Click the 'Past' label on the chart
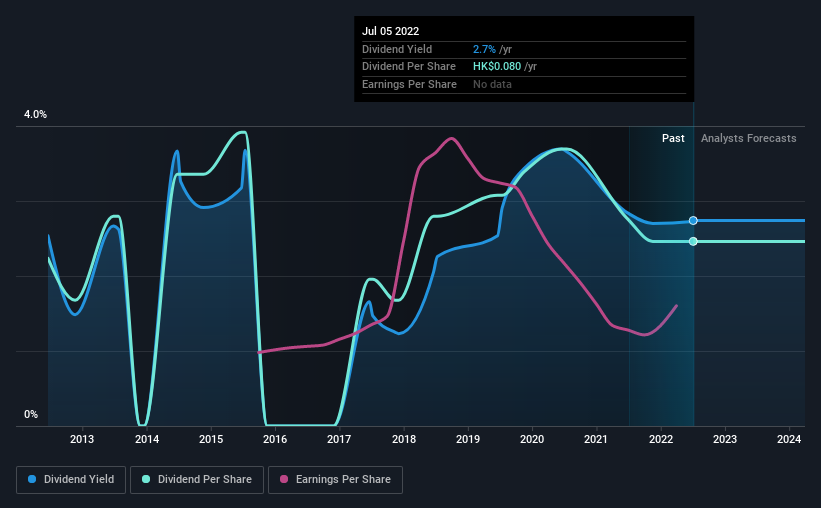The height and width of the screenshot is (508, 821). (673, 138)
